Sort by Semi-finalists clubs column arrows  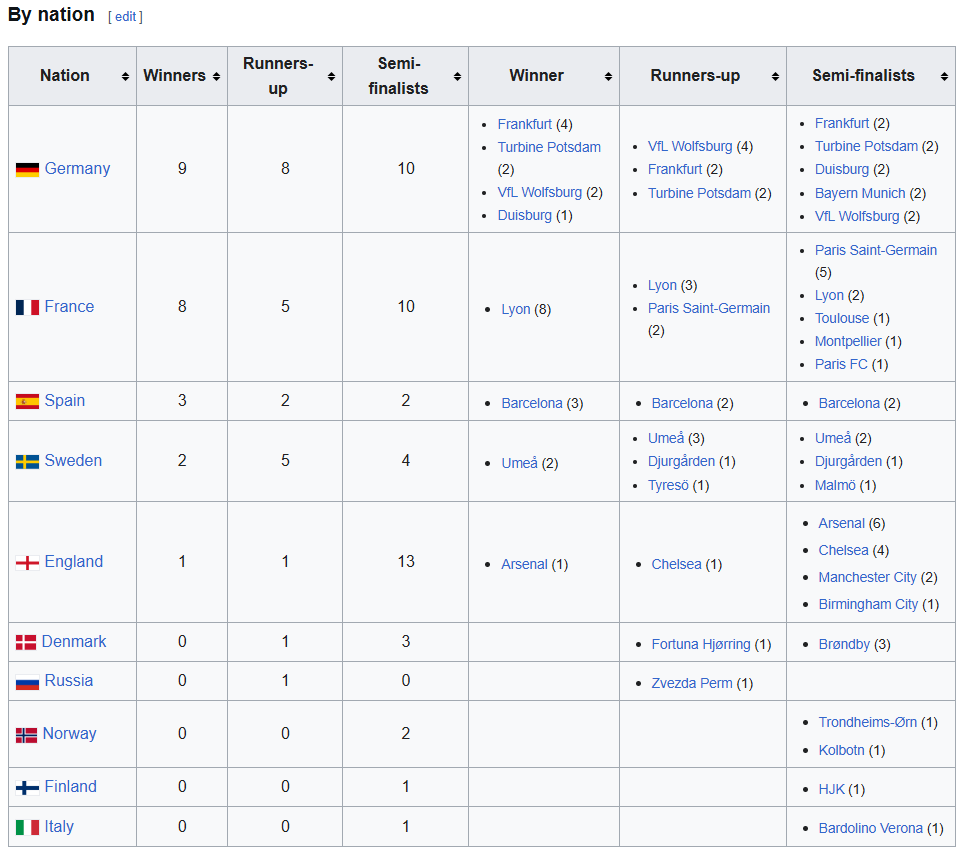click(x=945, y=77)
